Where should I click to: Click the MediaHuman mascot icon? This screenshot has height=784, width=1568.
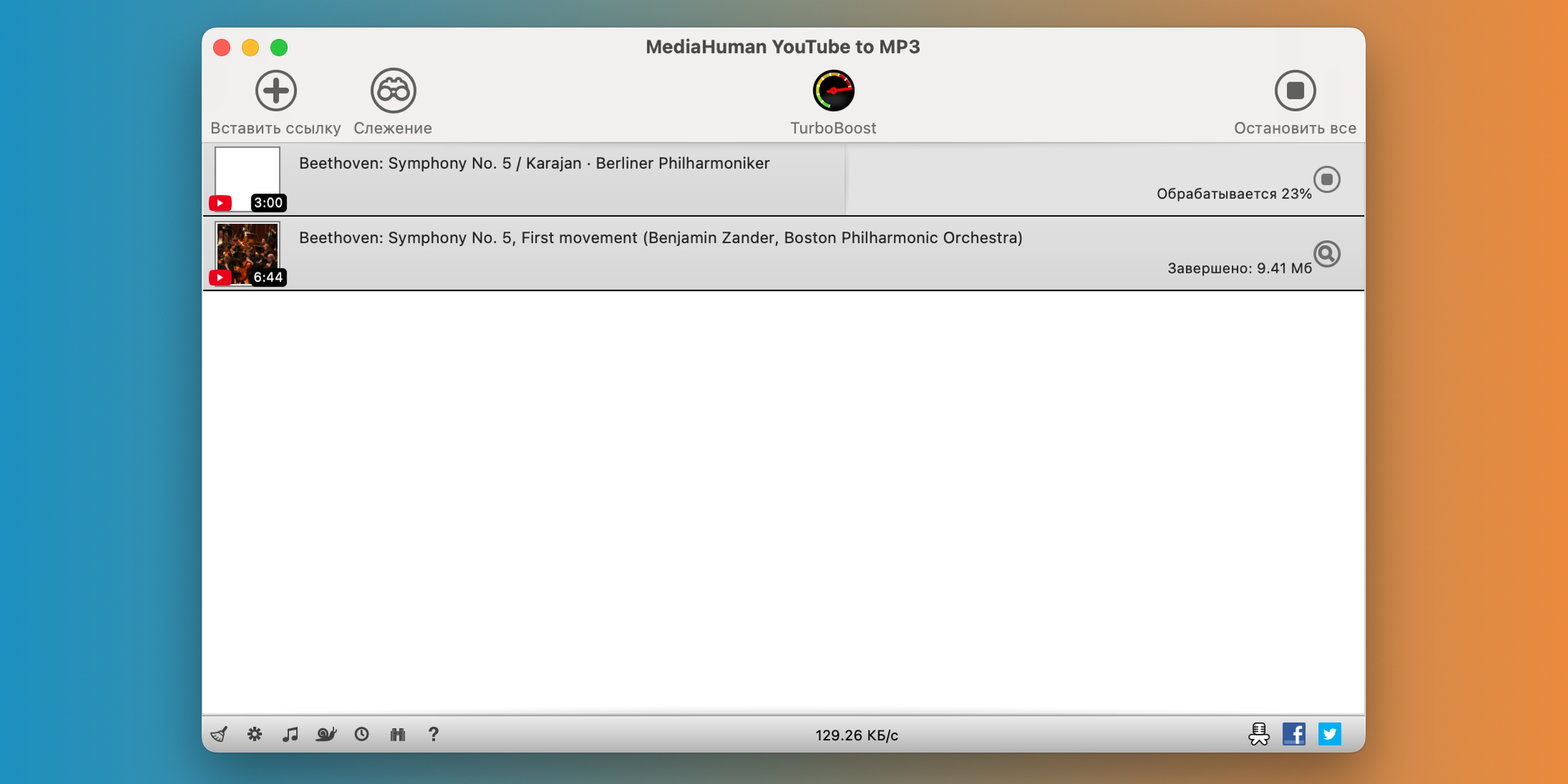click(1258, 734)
